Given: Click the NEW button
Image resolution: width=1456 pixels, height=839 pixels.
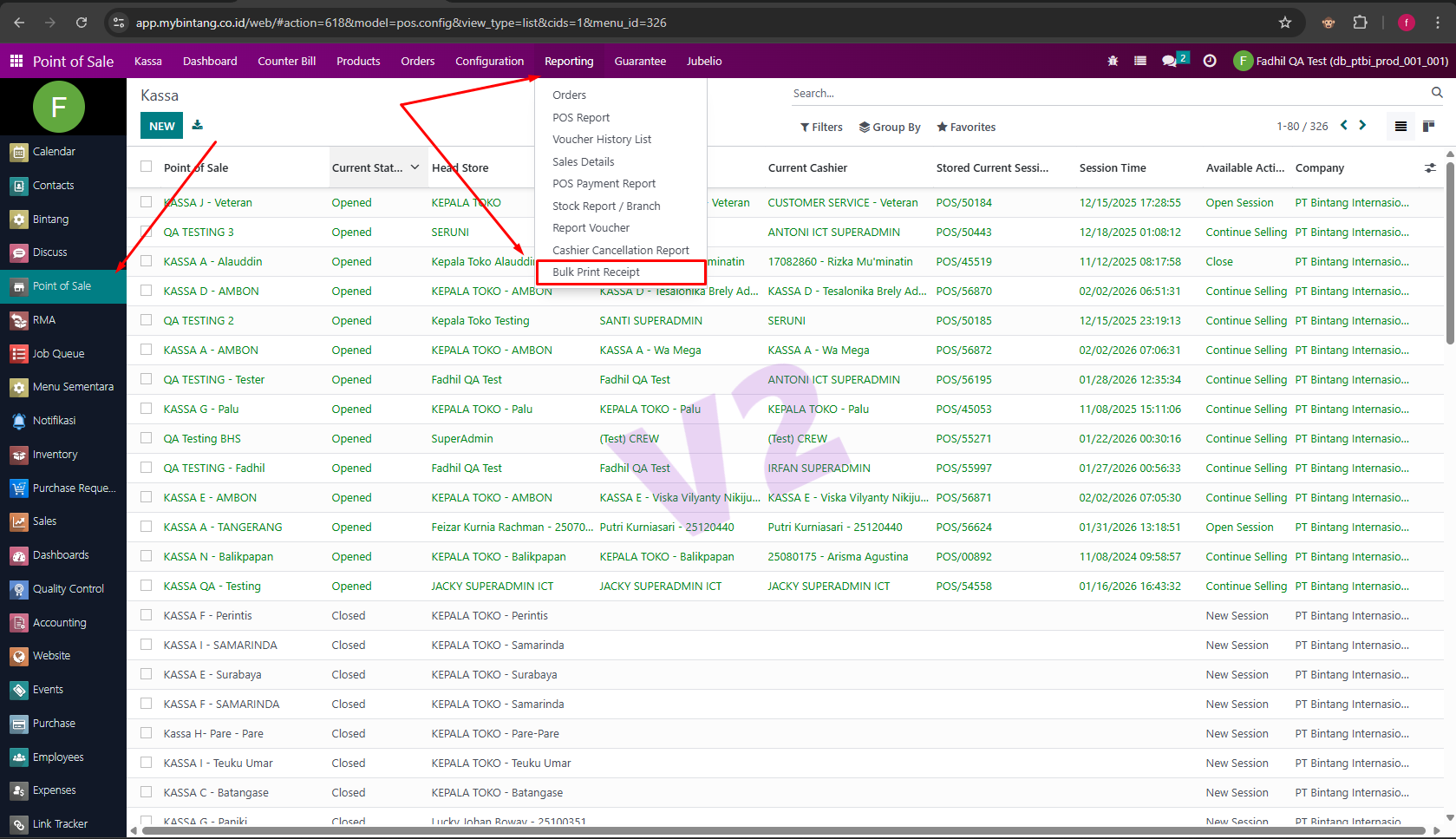Looking at the screenshot, I should pyautogui.click(x=162, y=126).
